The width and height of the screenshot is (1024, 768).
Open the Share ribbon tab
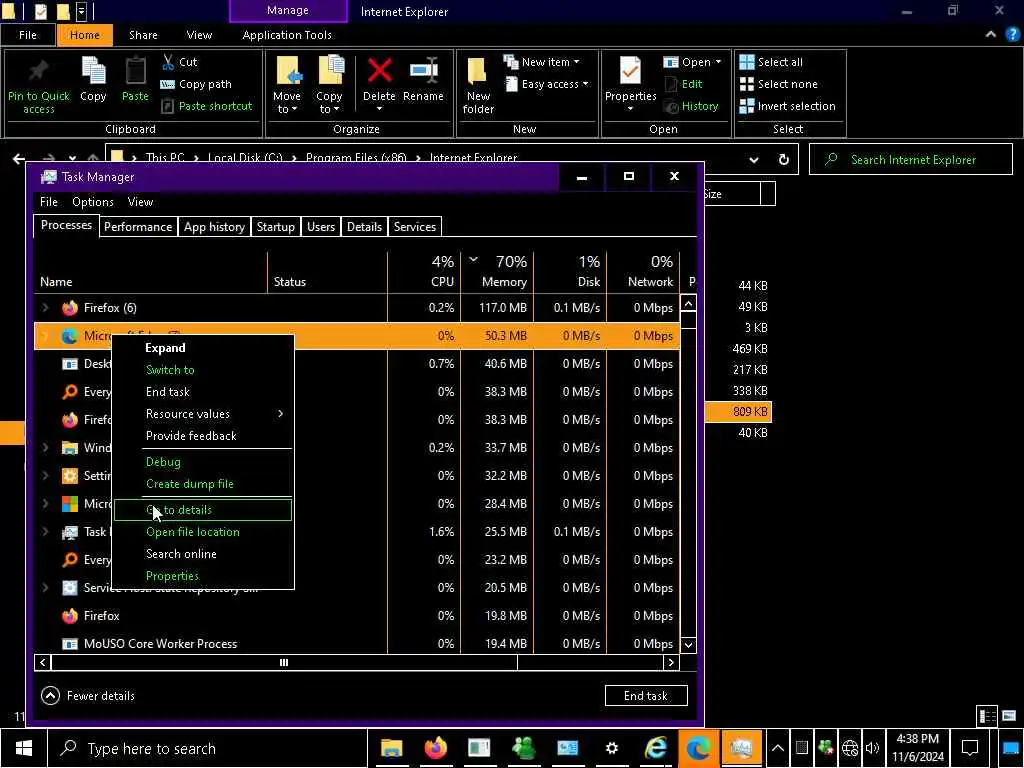143,35
